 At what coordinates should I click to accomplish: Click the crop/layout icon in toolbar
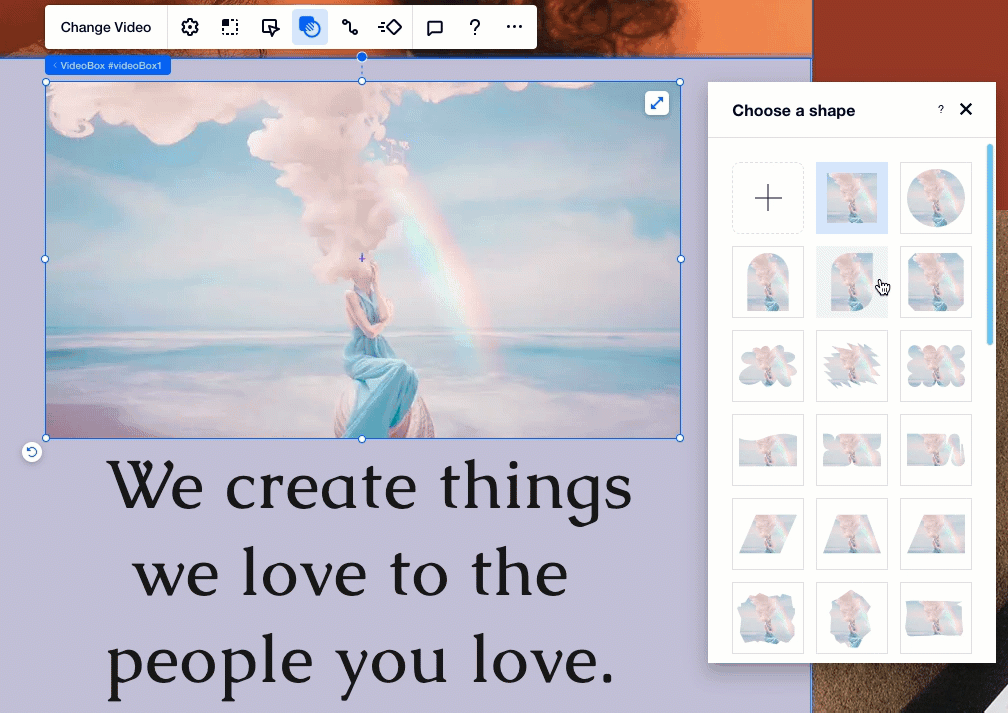coord(230,27)
